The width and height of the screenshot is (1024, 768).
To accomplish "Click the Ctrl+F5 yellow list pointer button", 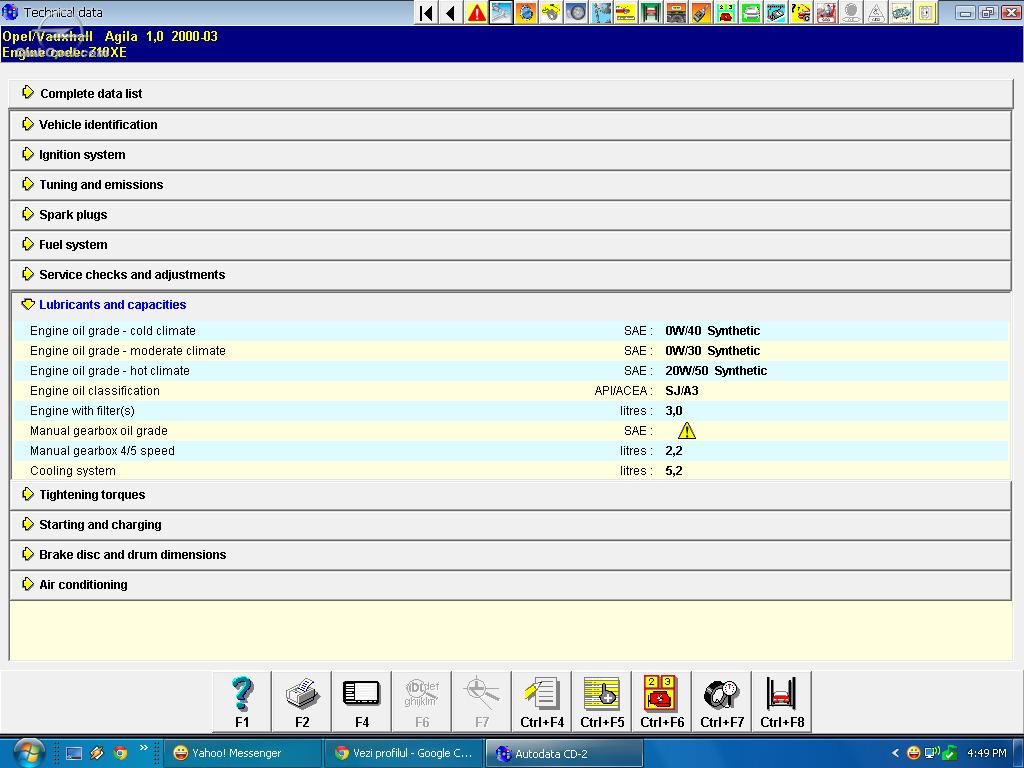I will tap(602, 701).
